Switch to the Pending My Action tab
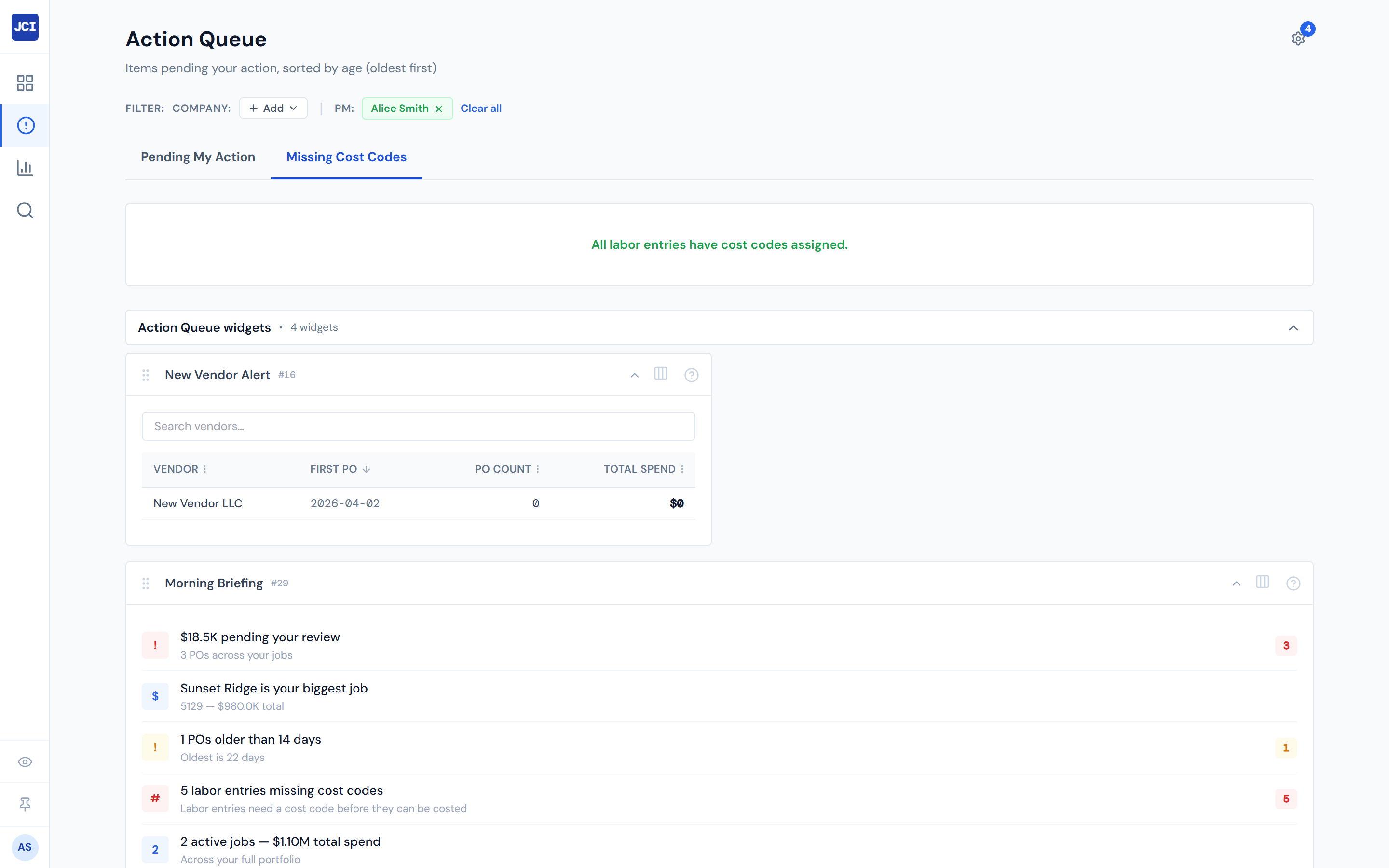 coord(198,157)
